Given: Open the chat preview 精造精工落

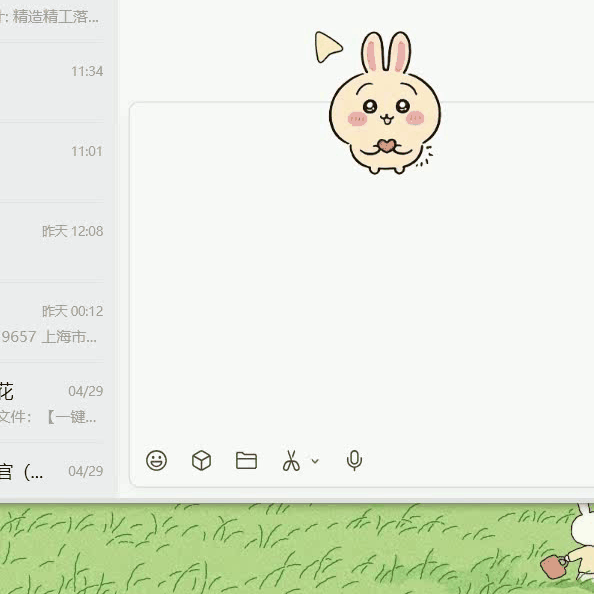Looking at the screenshot, I should (x=52, y=19).
